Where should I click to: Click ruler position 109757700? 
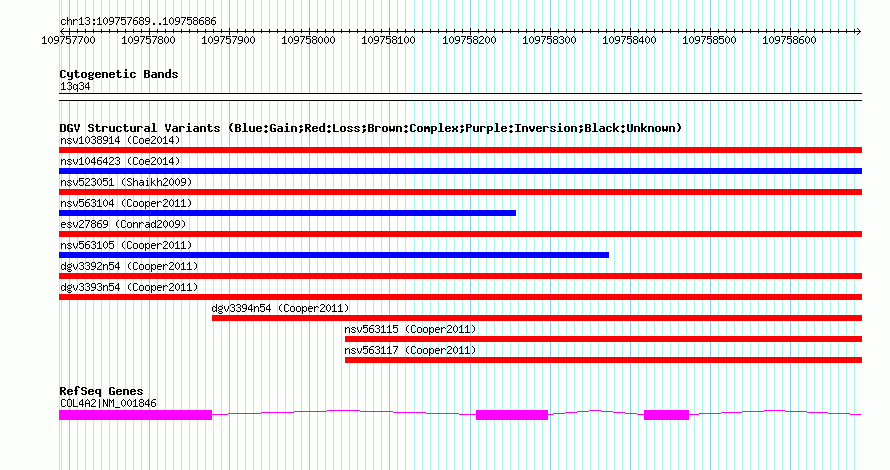(x=68, y=40)
